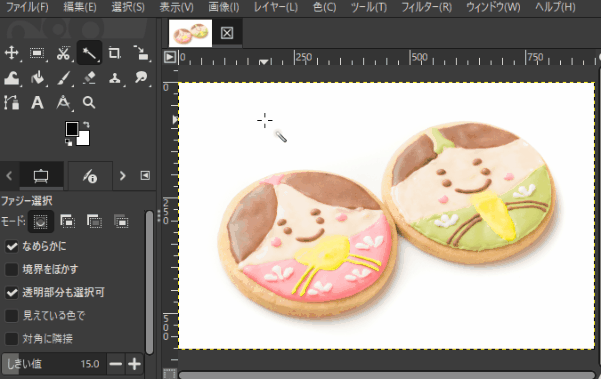The width and height of the screenshot is (601, 379).
Task: Click the black foreground color swatch
Action: (71, 129)
